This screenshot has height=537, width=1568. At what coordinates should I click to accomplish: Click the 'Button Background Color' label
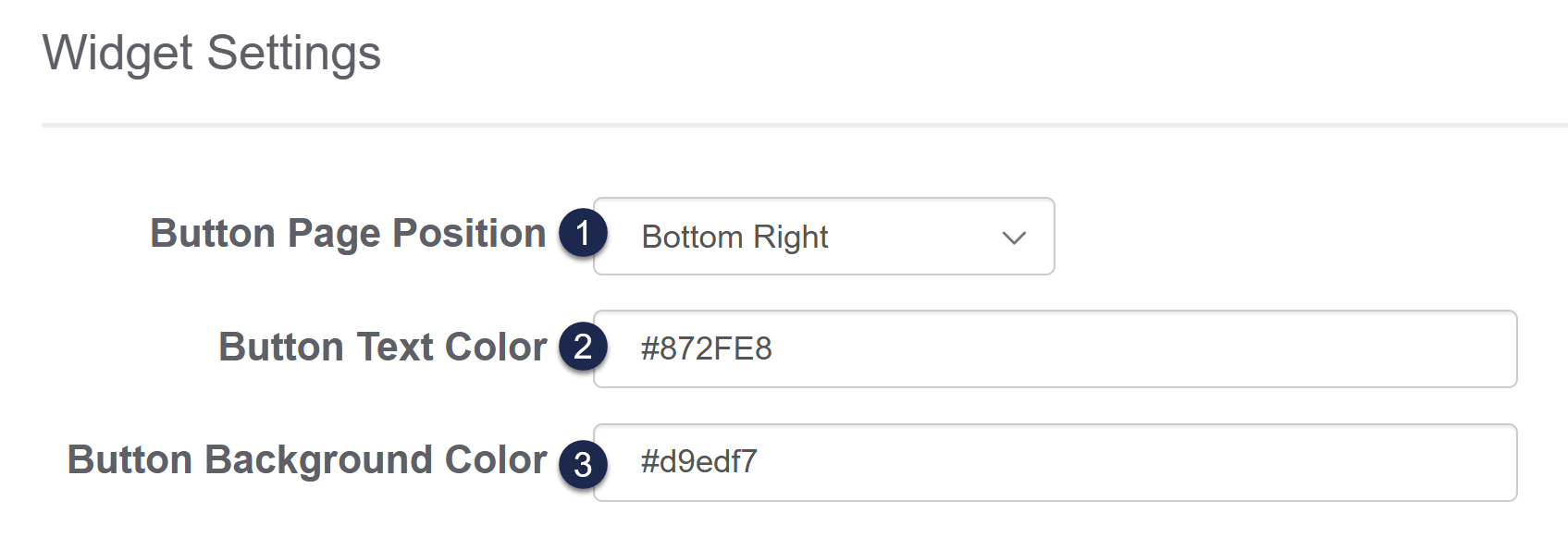pyautogui.click(x=307, y=460)
